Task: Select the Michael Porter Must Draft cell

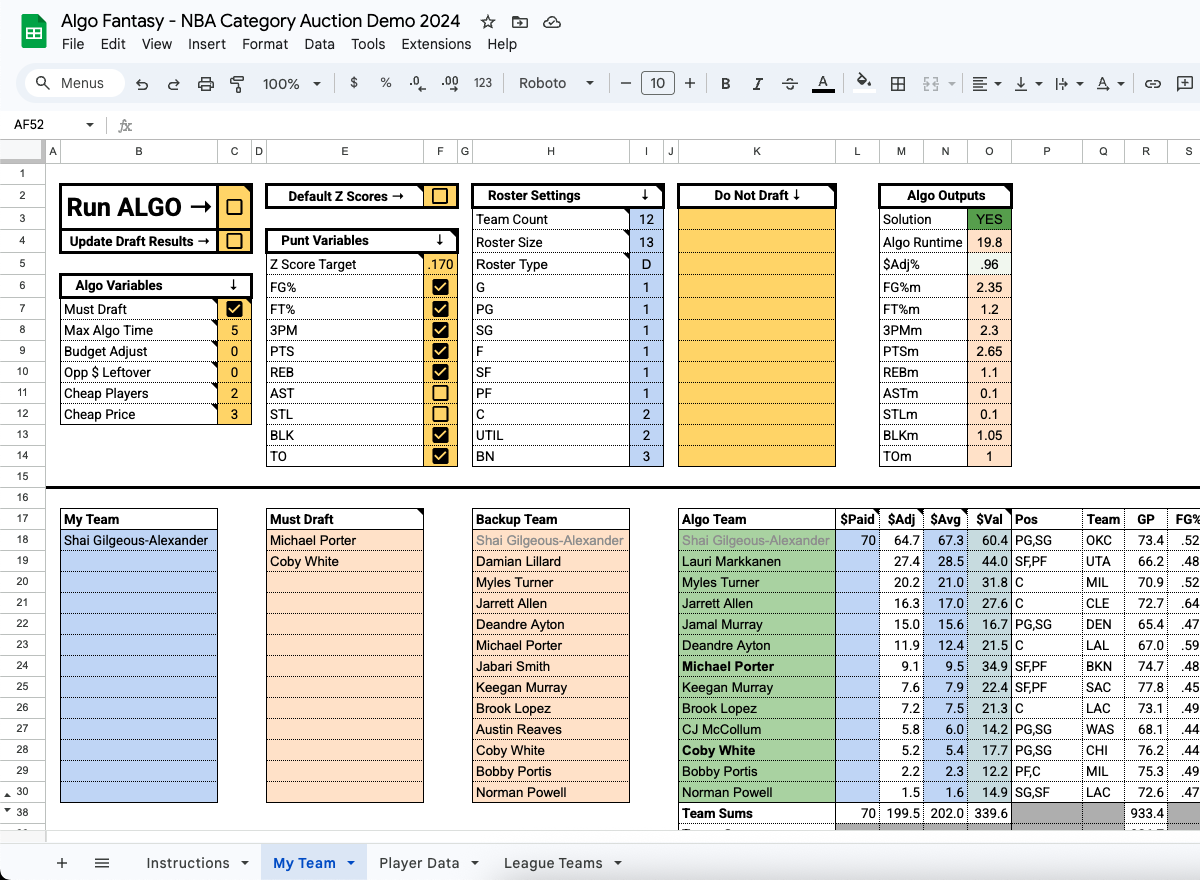Action: (x=345, y=540)
